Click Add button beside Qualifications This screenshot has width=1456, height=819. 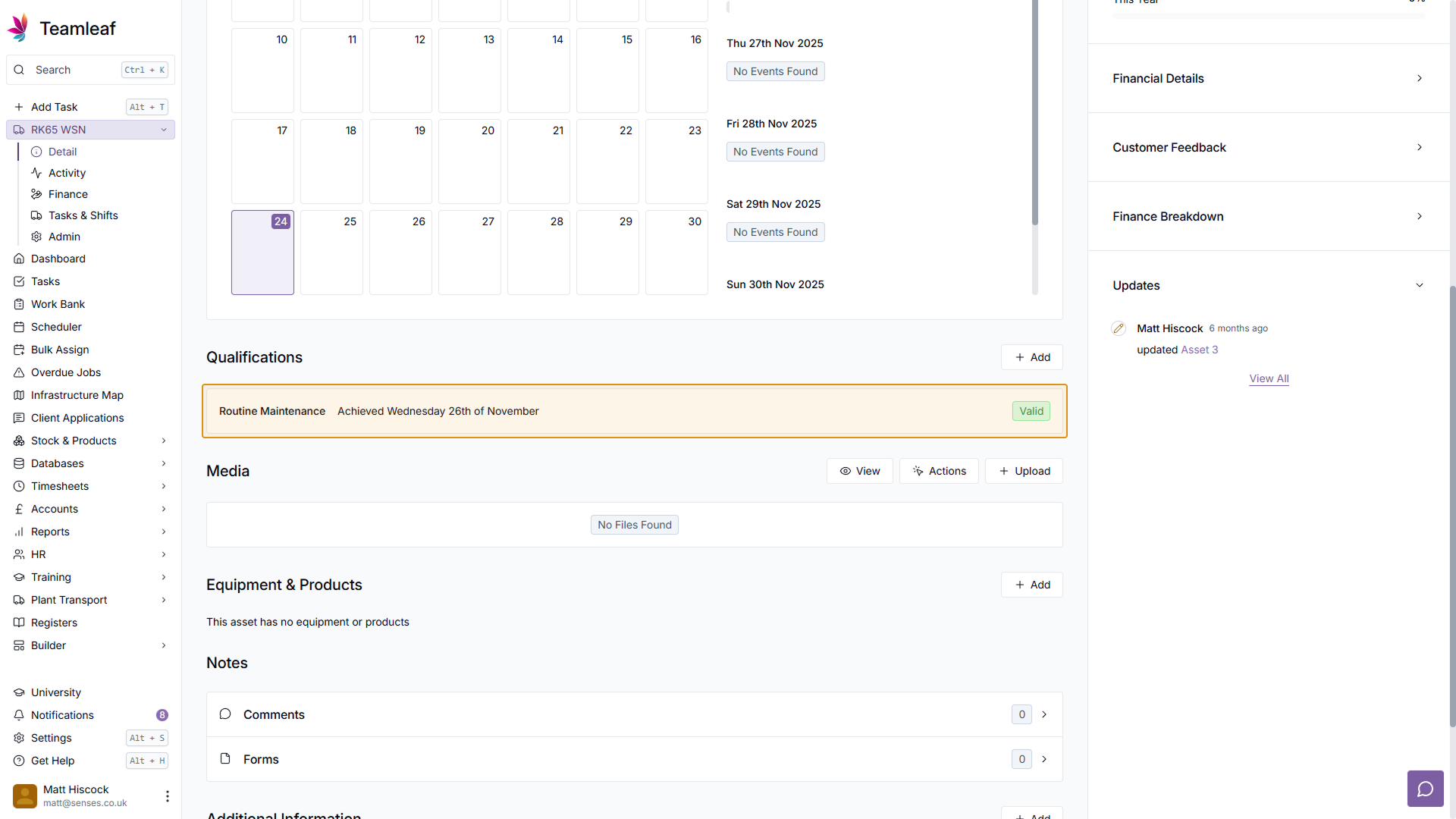(x=1031, y=357)
